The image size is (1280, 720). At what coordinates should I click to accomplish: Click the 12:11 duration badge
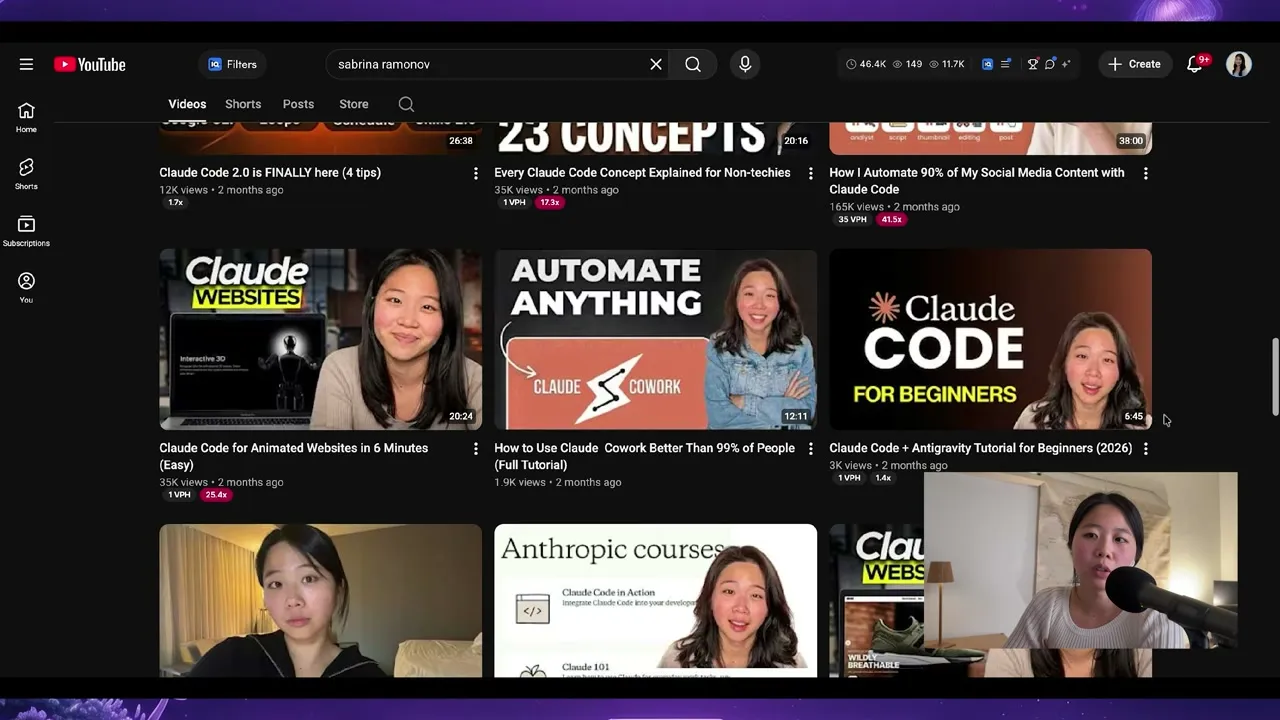coord(796,416)
